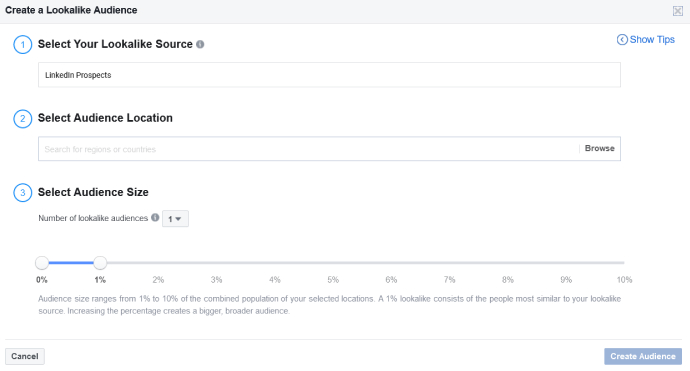Click the slider track at 3%
690x371 pixels.
point(217,263)
